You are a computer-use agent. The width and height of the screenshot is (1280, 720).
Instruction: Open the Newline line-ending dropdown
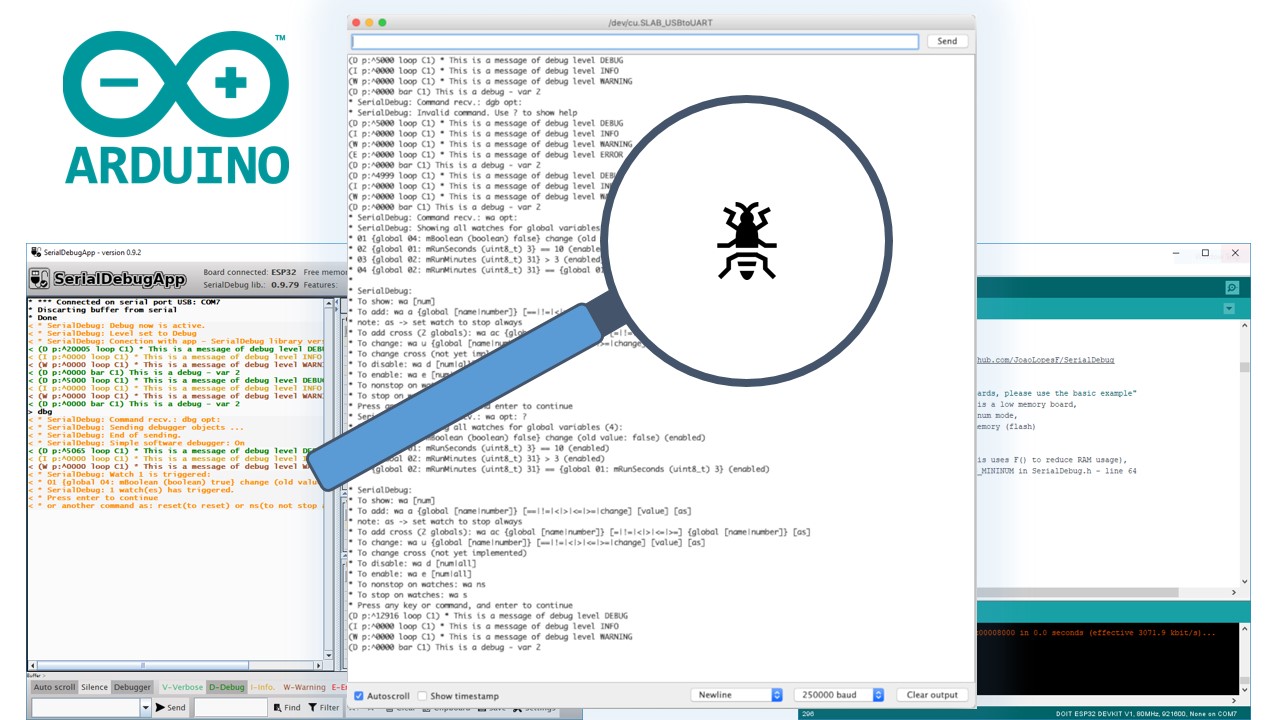point(736,694)
